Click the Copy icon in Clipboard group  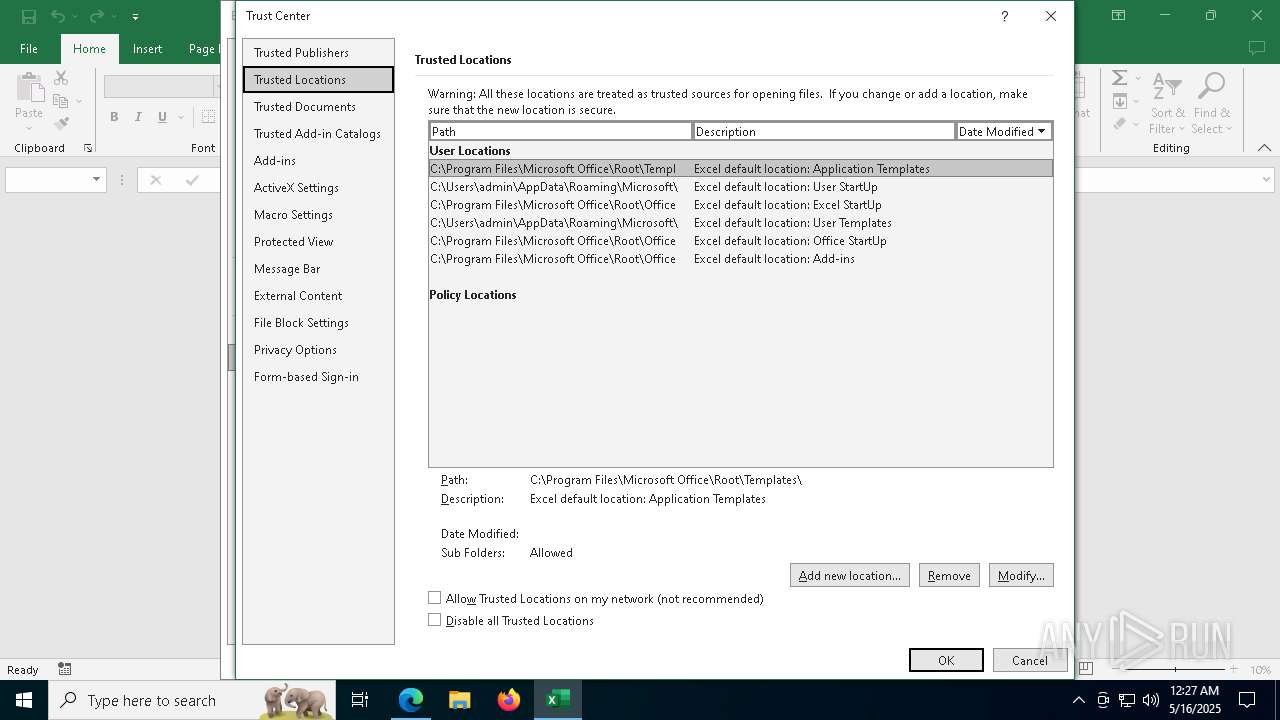click(x=61, y=101)
